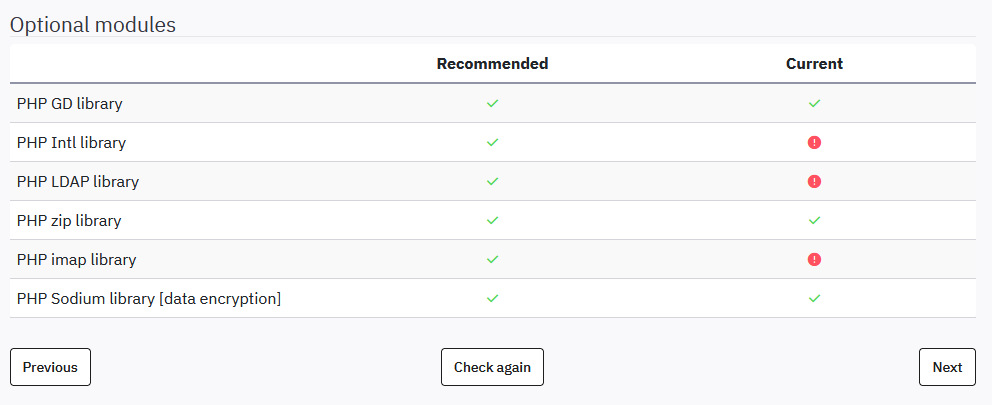992x405 pixels.
Task: Click recommended checkmark for PHP Intl library
Action: [492, 142]
